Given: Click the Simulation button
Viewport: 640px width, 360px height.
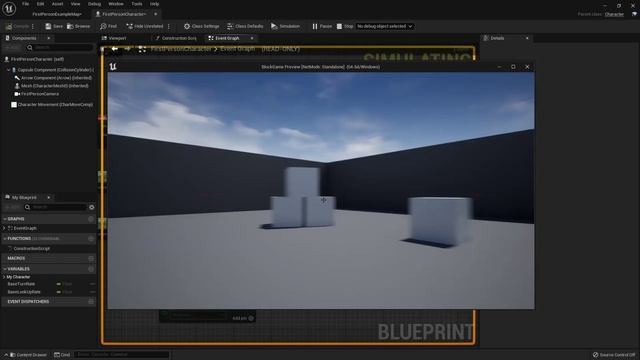Looking at the screenshot, I should click(285, 26).
